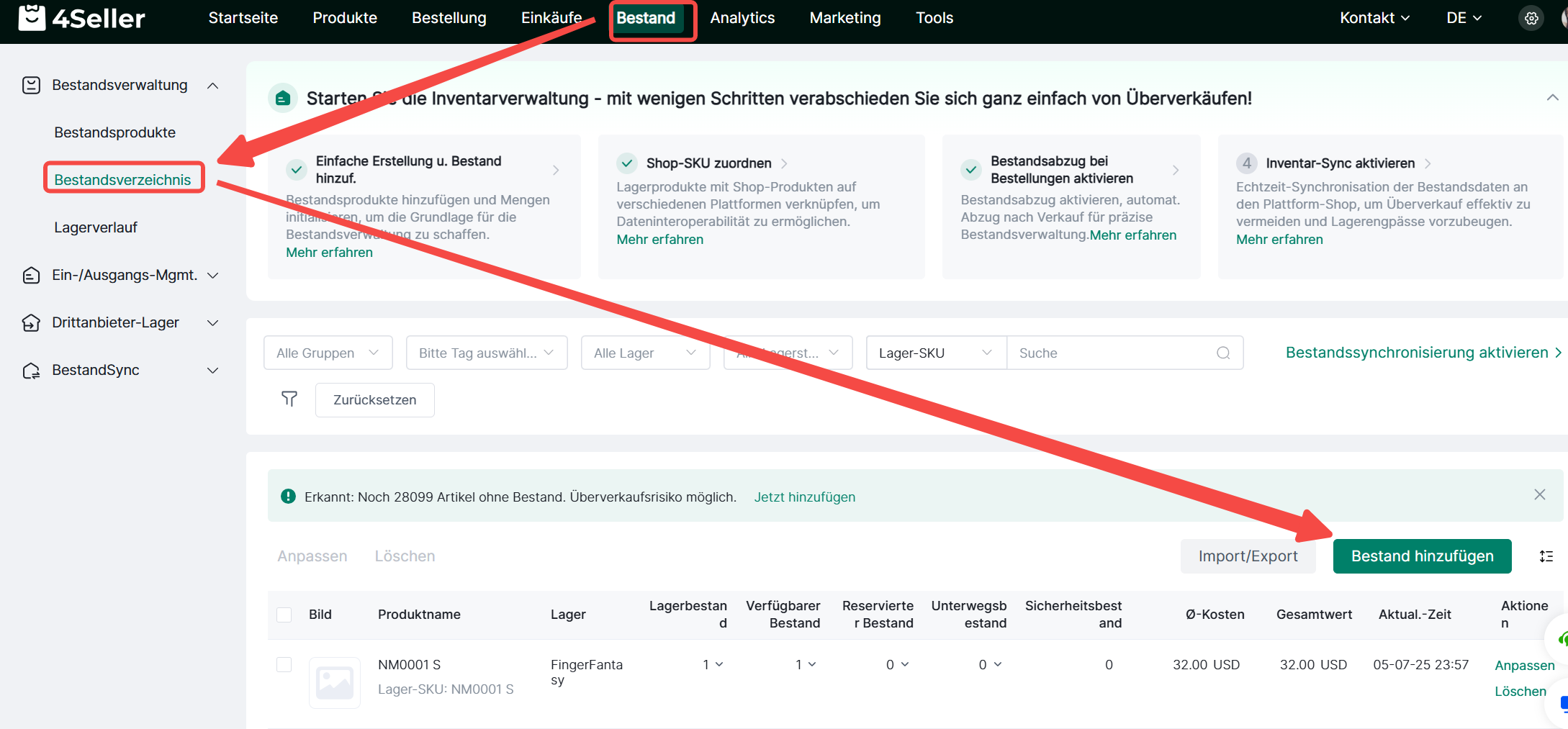1568x729 pixels.
Task: Click the 4Seller logo
Action: 82,18
